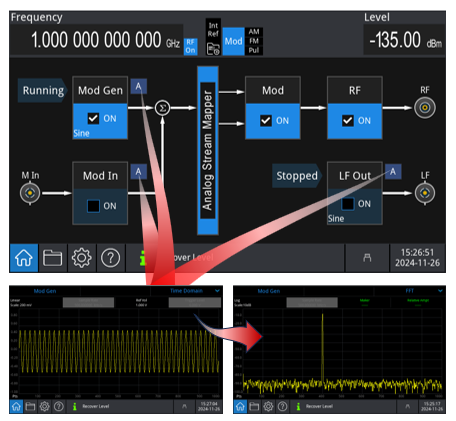Image resolution: width=456 pixels, height=421 pixels.
Task: Click Home icon in FFT window
Action: pos(240,406)
